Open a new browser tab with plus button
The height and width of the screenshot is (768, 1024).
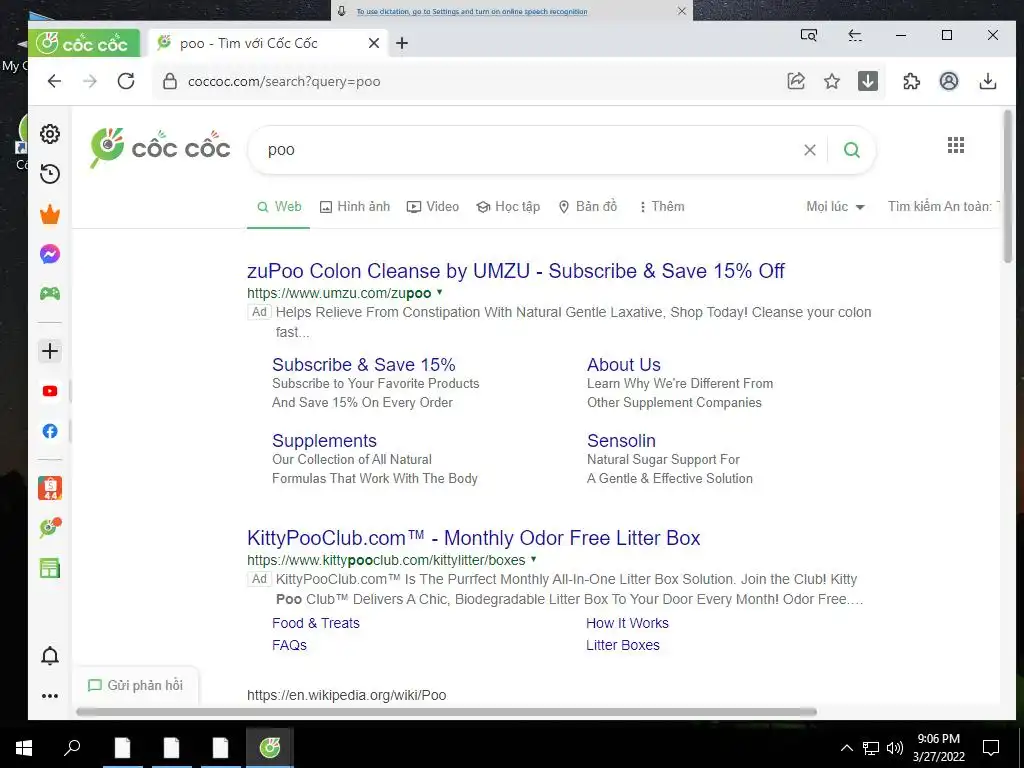click(402, 43)
